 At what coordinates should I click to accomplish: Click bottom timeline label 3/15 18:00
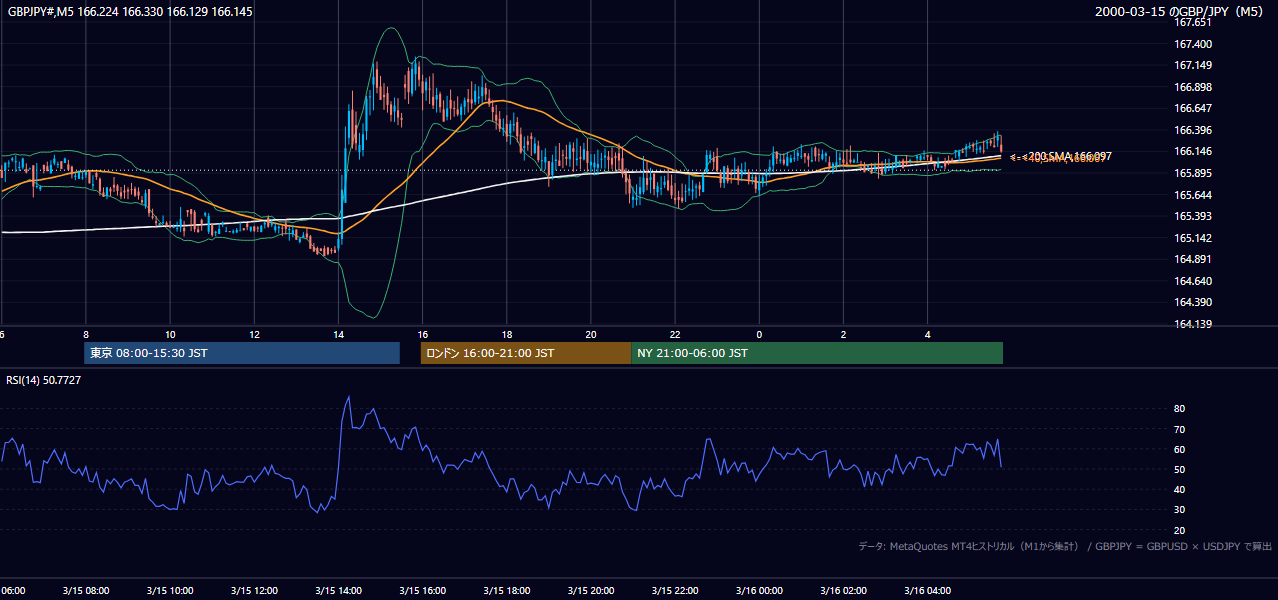(506, 590)
